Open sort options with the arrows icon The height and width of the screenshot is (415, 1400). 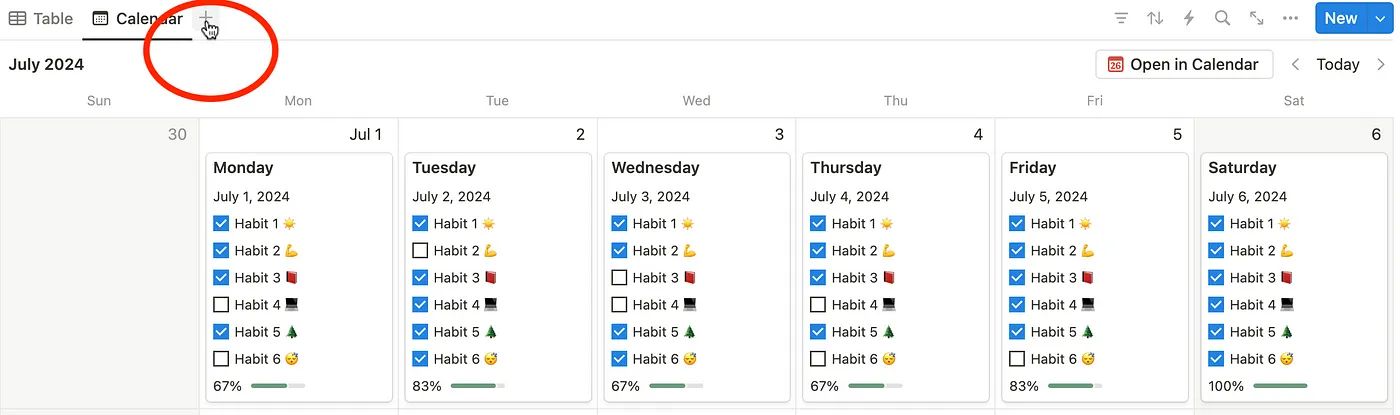pyautogui.click(x=1155, y=18)
